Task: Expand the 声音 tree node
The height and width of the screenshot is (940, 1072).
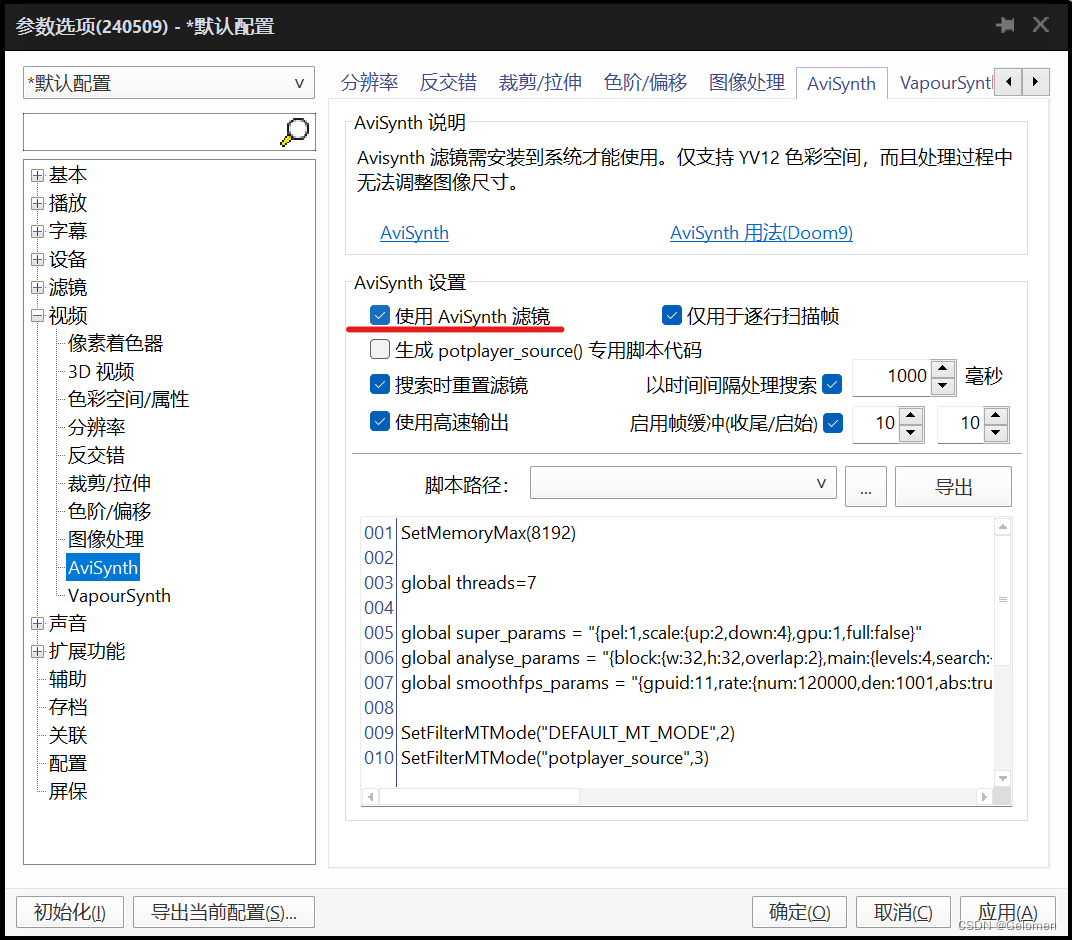Action: pyautogui.click(x=37, y=624)
